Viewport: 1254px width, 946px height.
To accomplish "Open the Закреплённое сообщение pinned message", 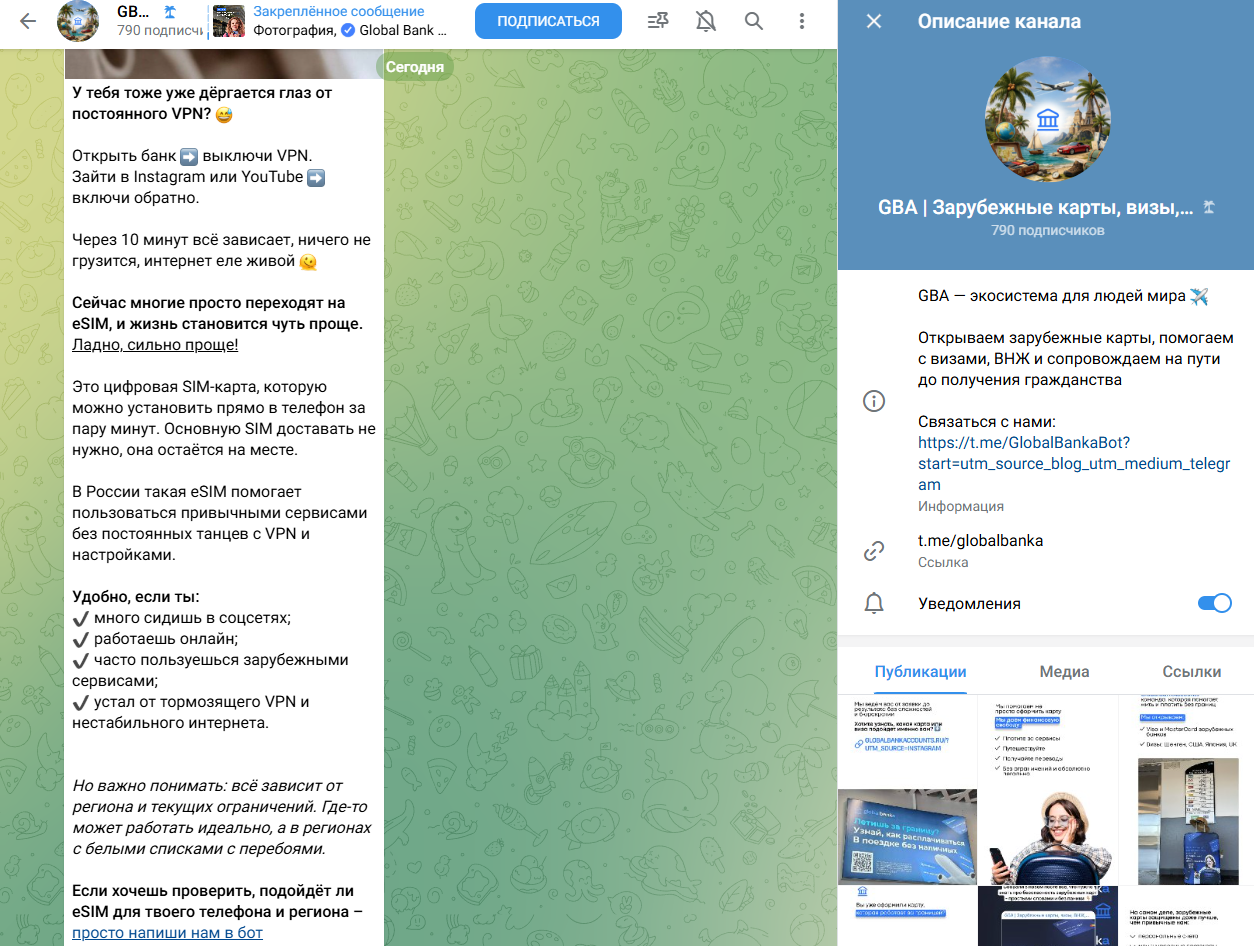I will pyautogui.click(x=350, y=21).
